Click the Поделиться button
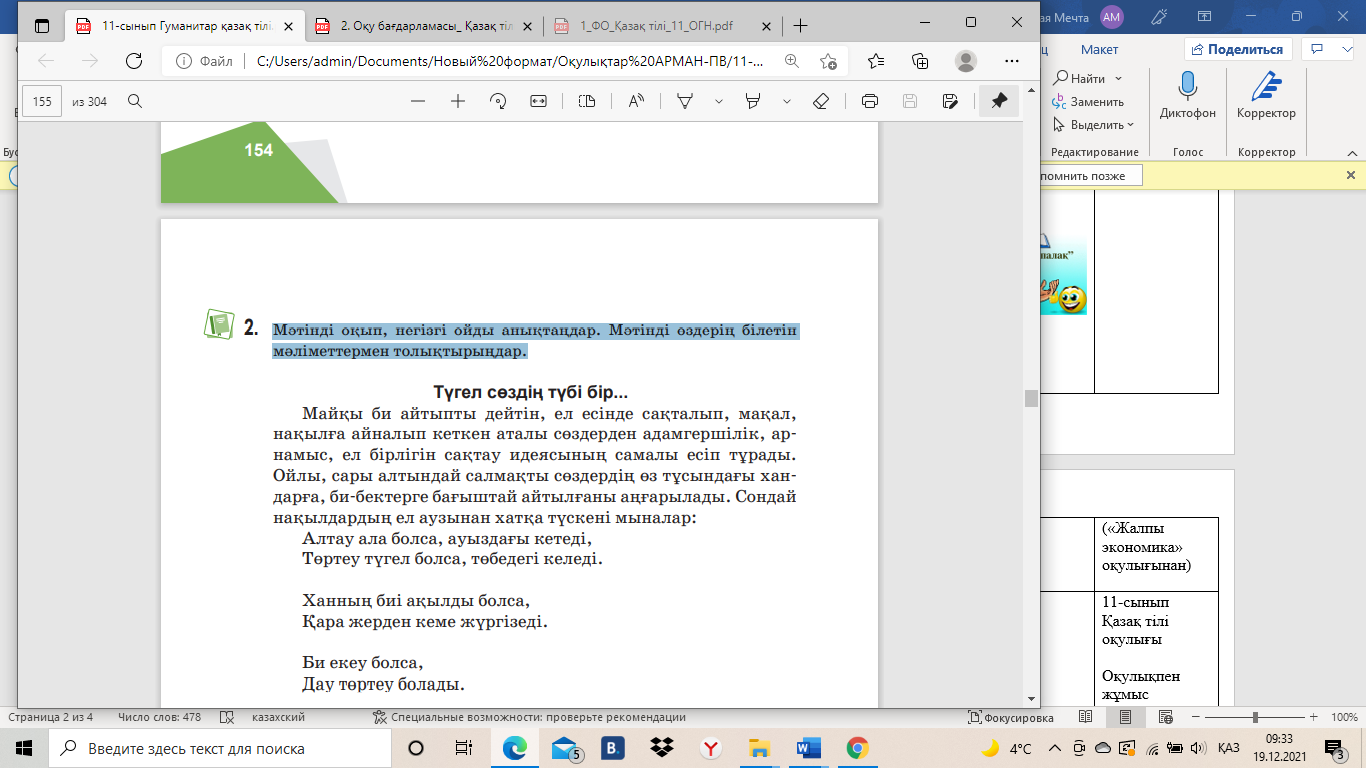The height and width of the screenshot is (768, 1366). 1238,49
